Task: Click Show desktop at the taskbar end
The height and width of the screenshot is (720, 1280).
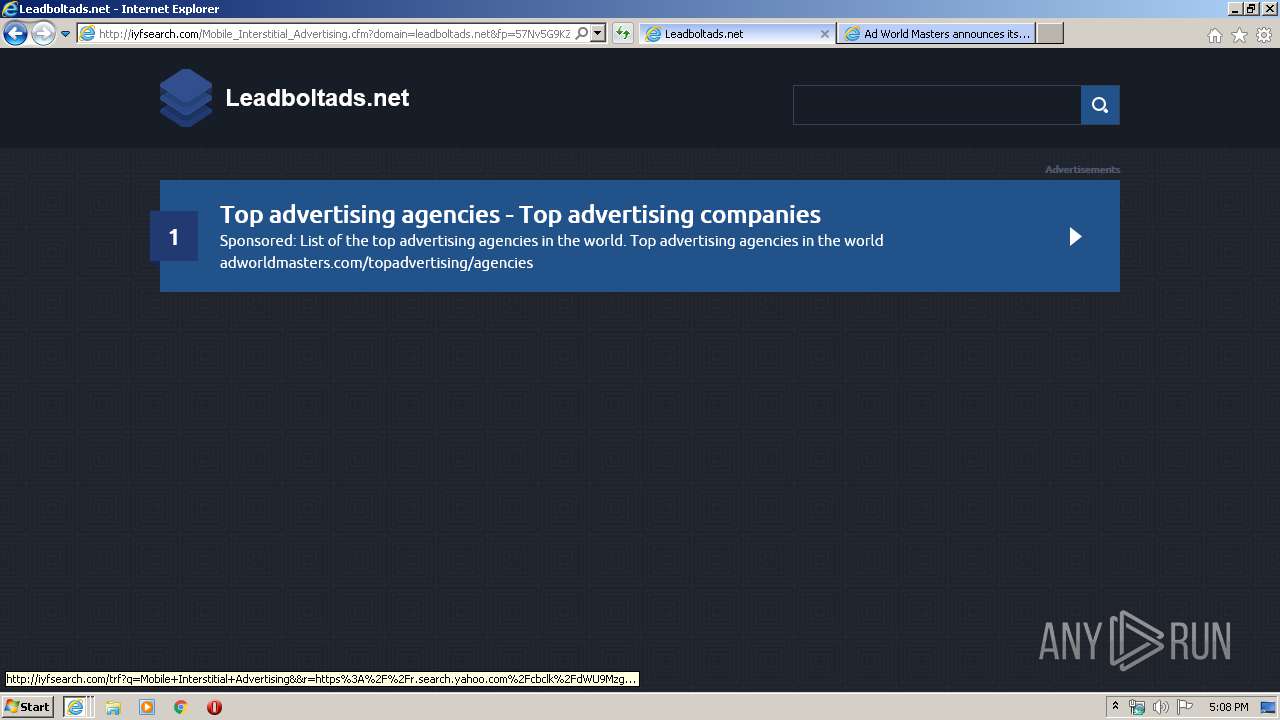Action: [x=1269, y=707]
